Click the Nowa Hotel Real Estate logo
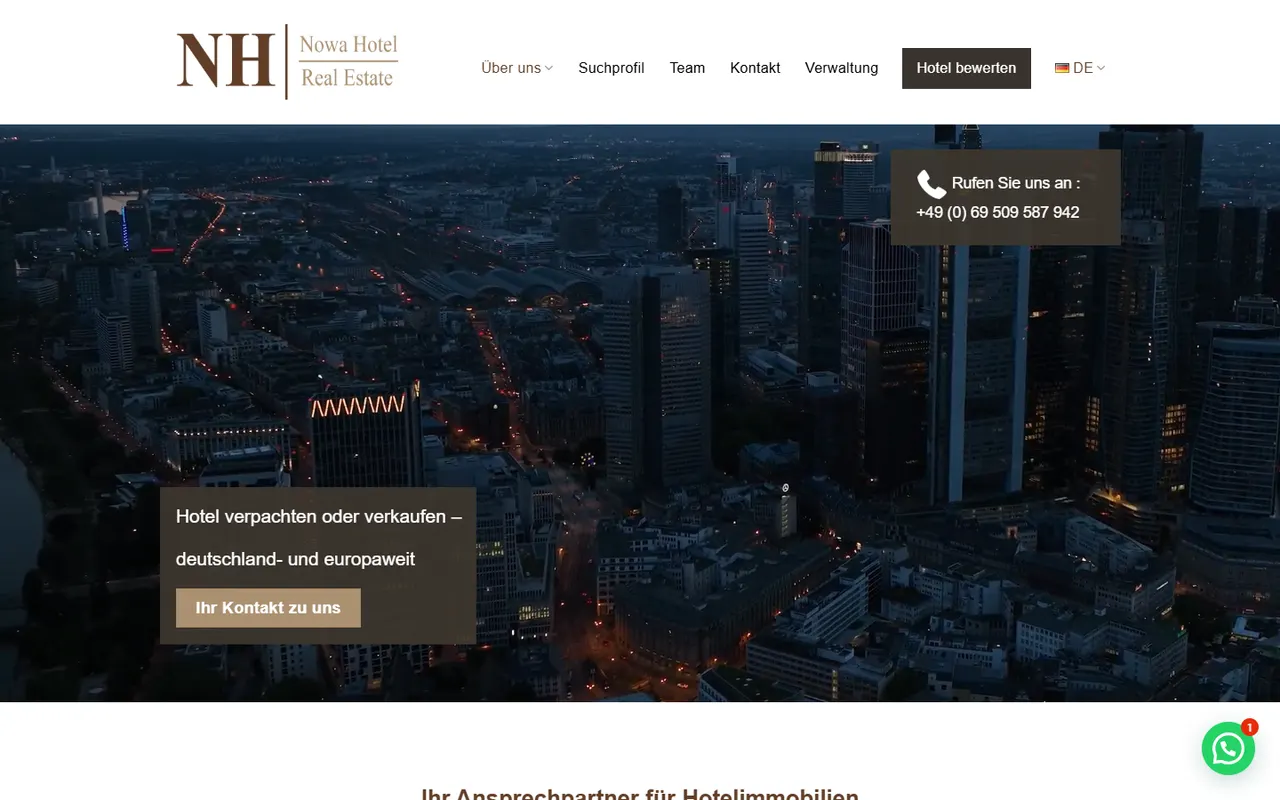The image size is (1280, 800). click(287, 62)
